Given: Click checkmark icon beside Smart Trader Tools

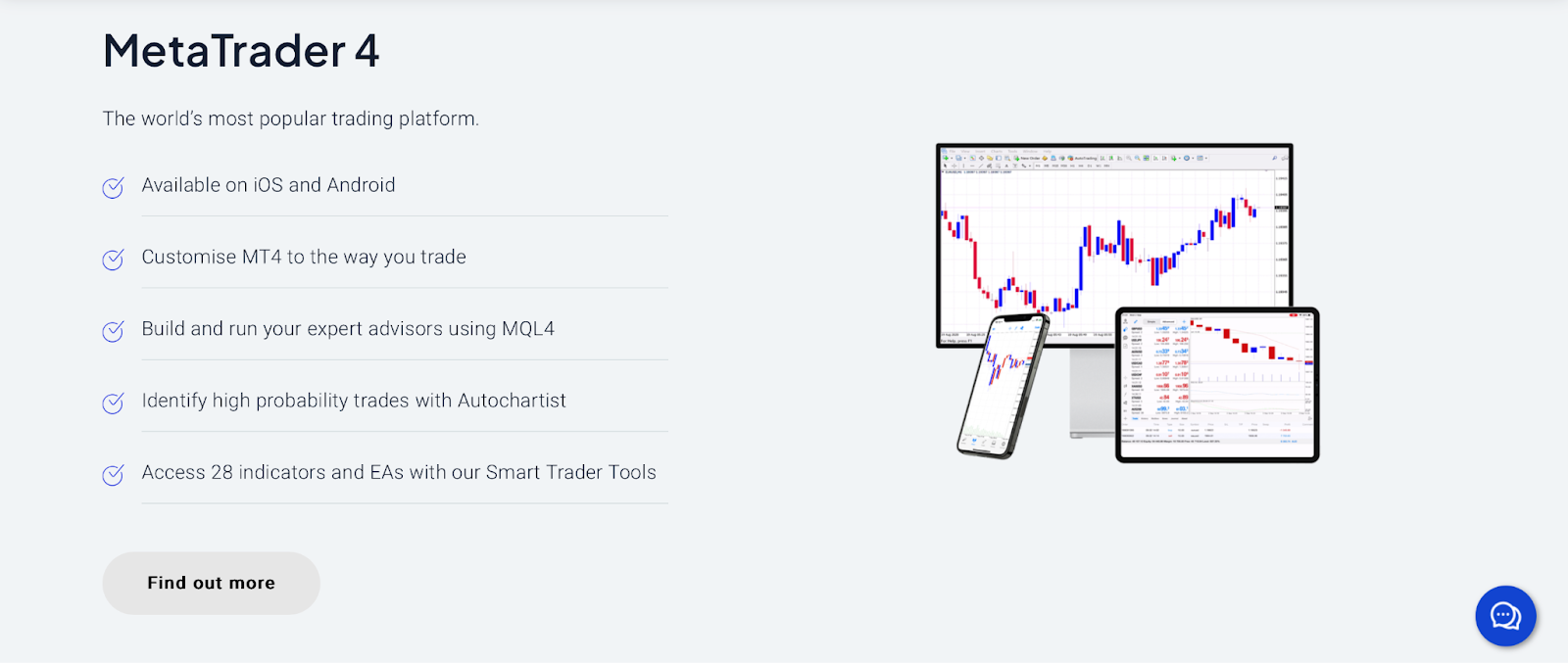Looking at the screenshot, I should click(114, 474).
